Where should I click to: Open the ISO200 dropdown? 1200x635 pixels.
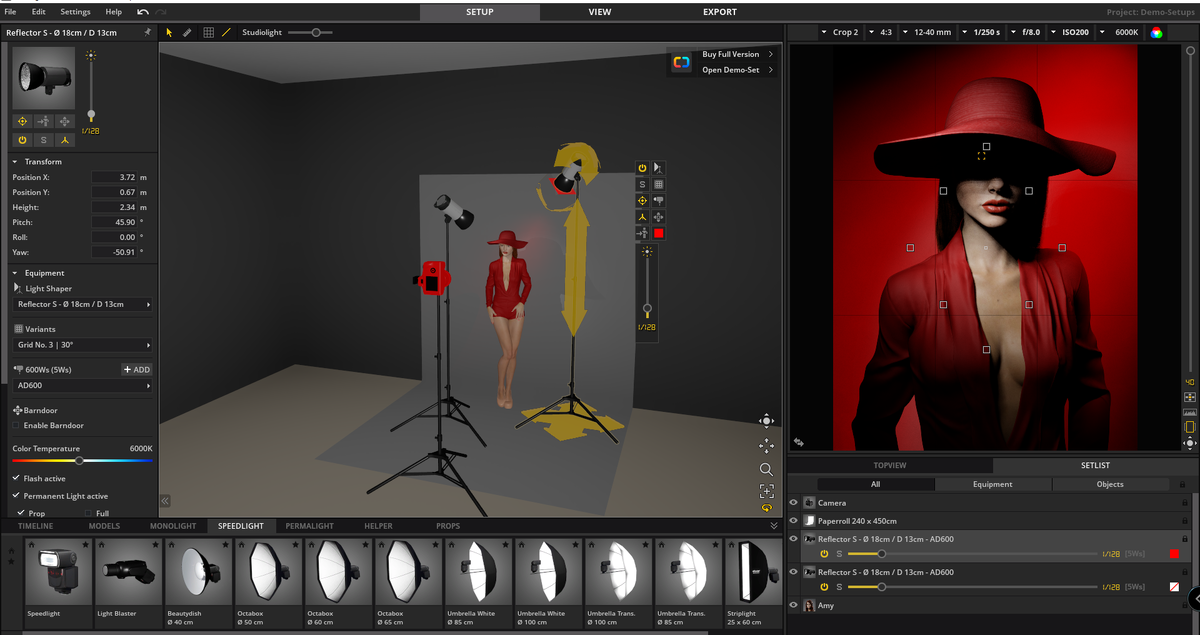[1069, 32]
